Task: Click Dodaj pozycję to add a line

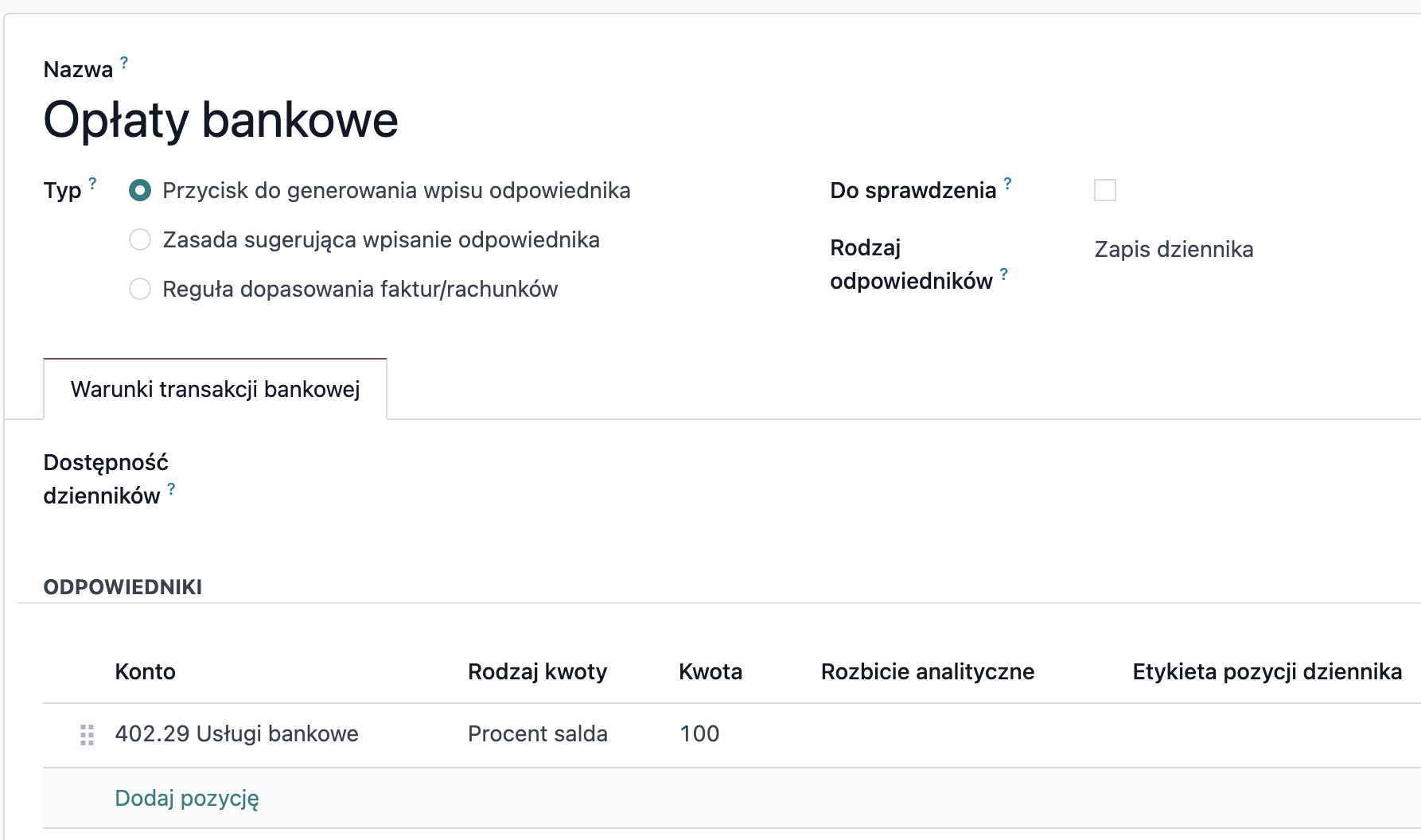Action: point(187,799)
